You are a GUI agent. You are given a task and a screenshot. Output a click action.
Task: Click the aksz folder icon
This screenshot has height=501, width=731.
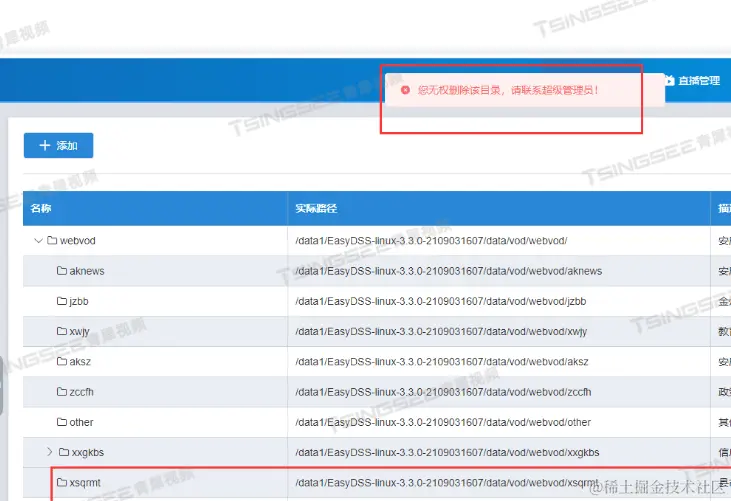(x=62, y=361)
